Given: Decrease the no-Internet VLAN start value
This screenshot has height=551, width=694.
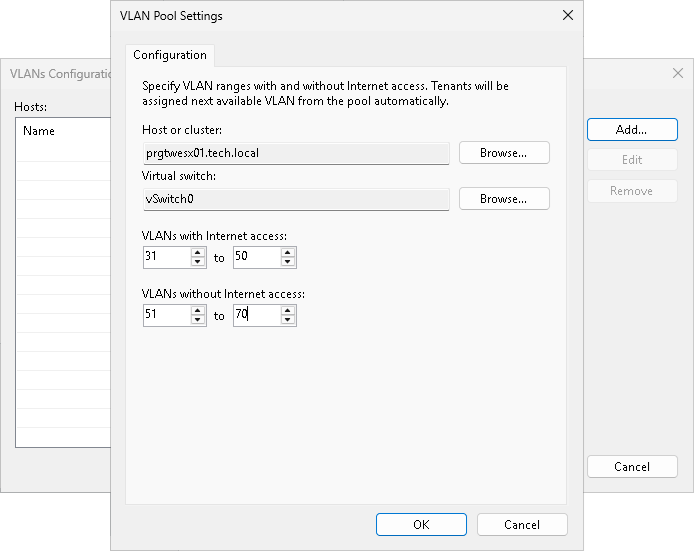Looking at the screenshot, I should coord(197,320).
